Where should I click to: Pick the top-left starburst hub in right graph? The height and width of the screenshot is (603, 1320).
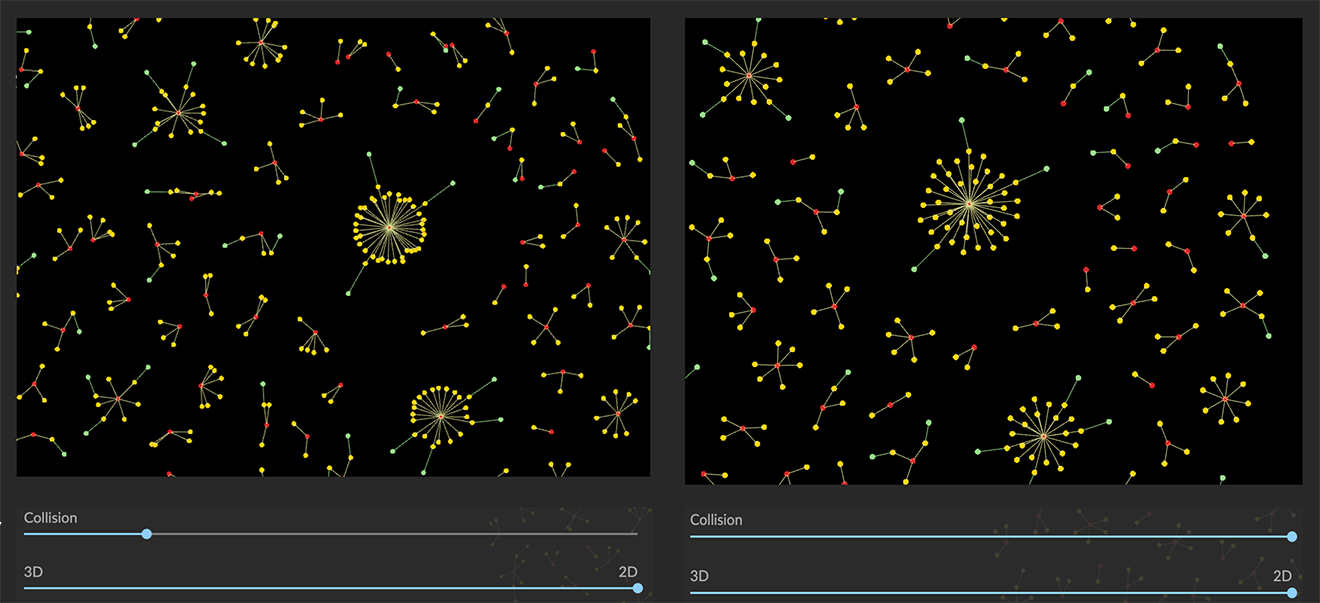(x=748, y=75)
